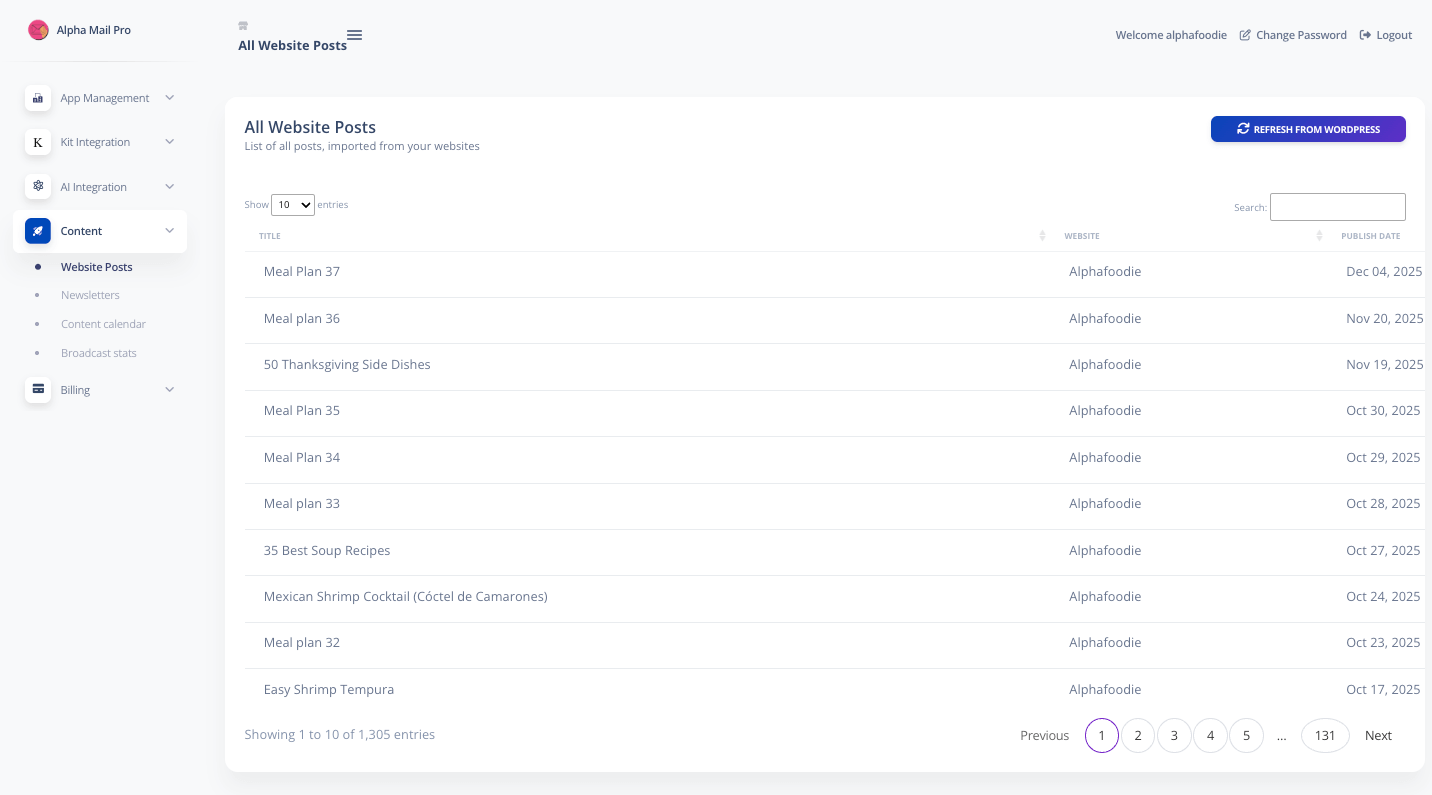Open the Show entries dropdown

pos(292,204)
